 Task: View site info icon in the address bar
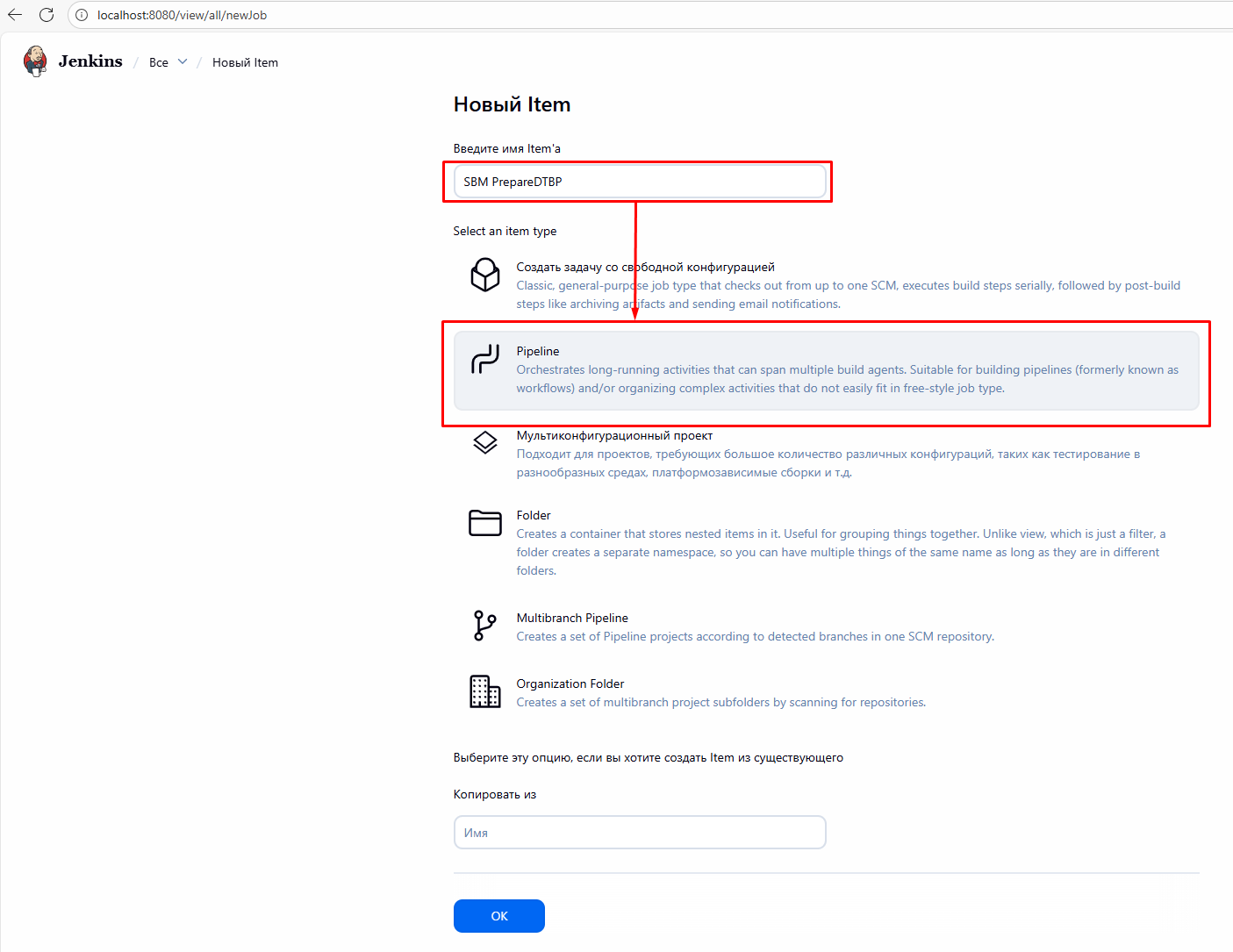82,15
